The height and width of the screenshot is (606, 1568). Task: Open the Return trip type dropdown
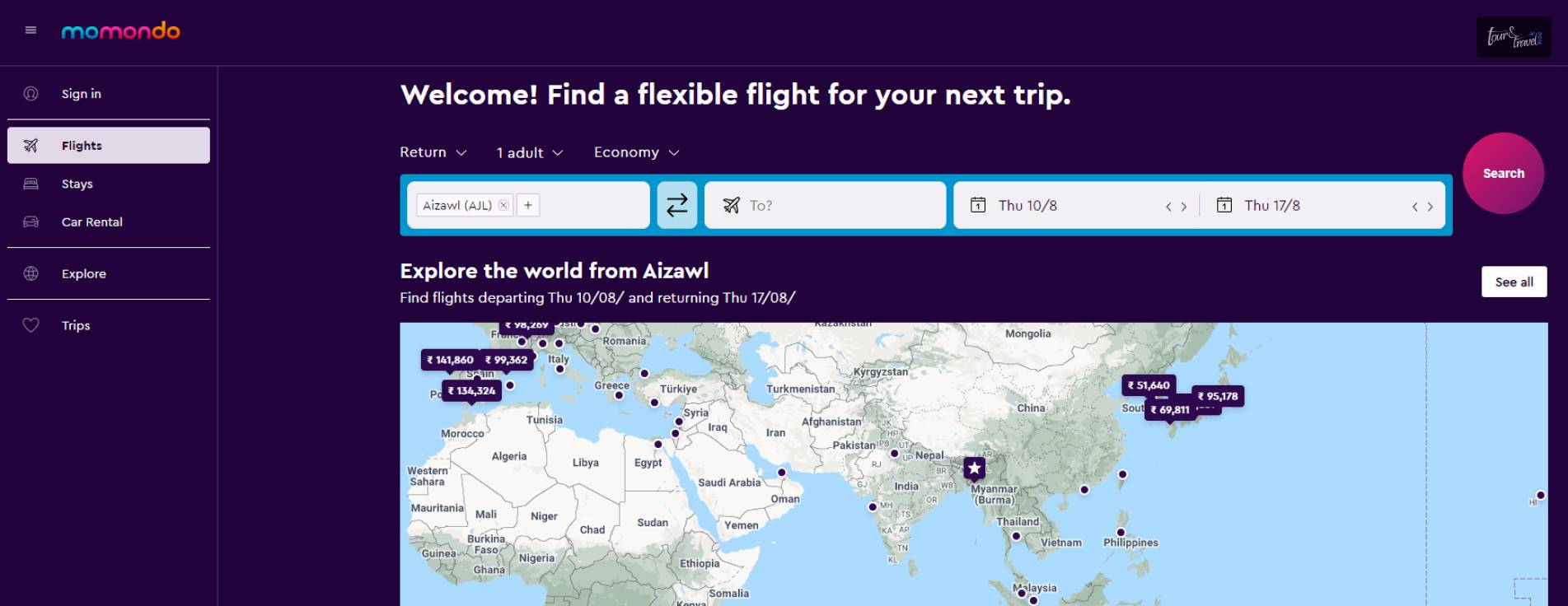[433, 152]
